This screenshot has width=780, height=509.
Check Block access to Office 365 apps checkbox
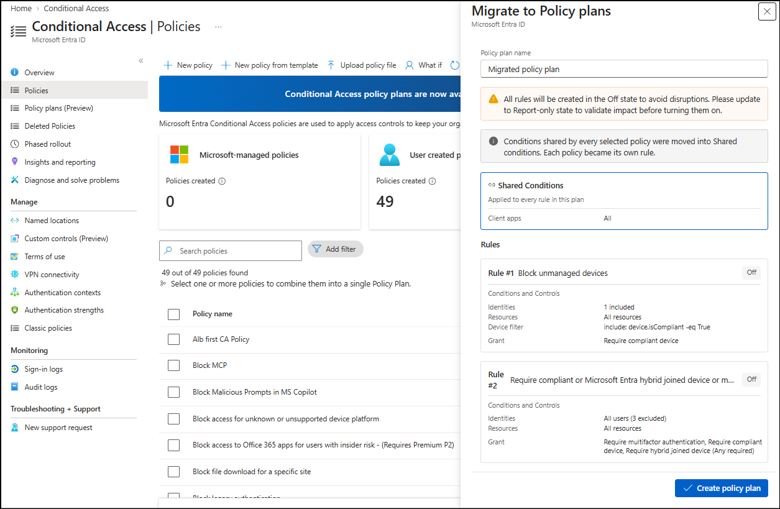pyautogui.click(x=174, y=445)
